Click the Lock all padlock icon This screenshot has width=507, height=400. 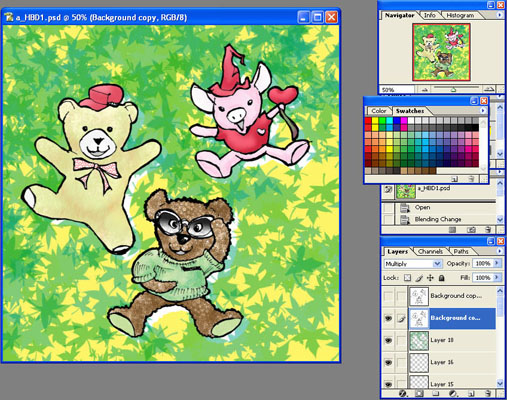click(x=441, y=278)
